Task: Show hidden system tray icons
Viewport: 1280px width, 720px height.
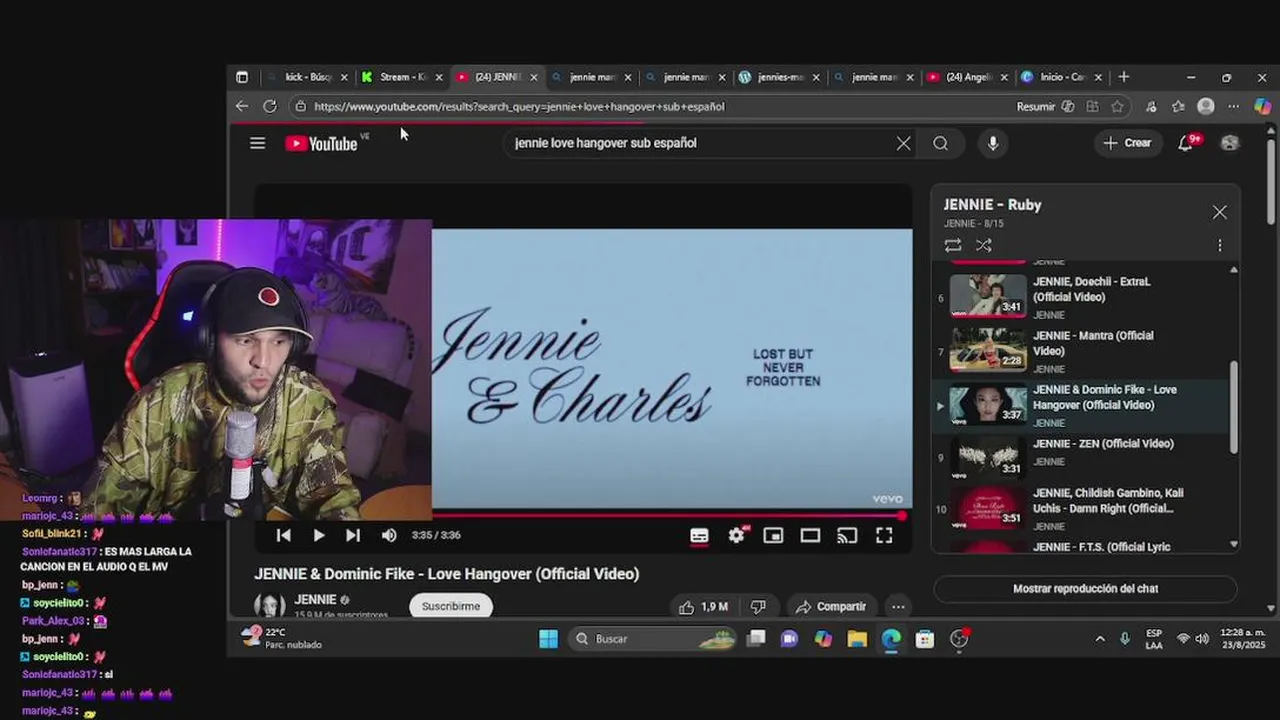Action: pos(1100,639)
